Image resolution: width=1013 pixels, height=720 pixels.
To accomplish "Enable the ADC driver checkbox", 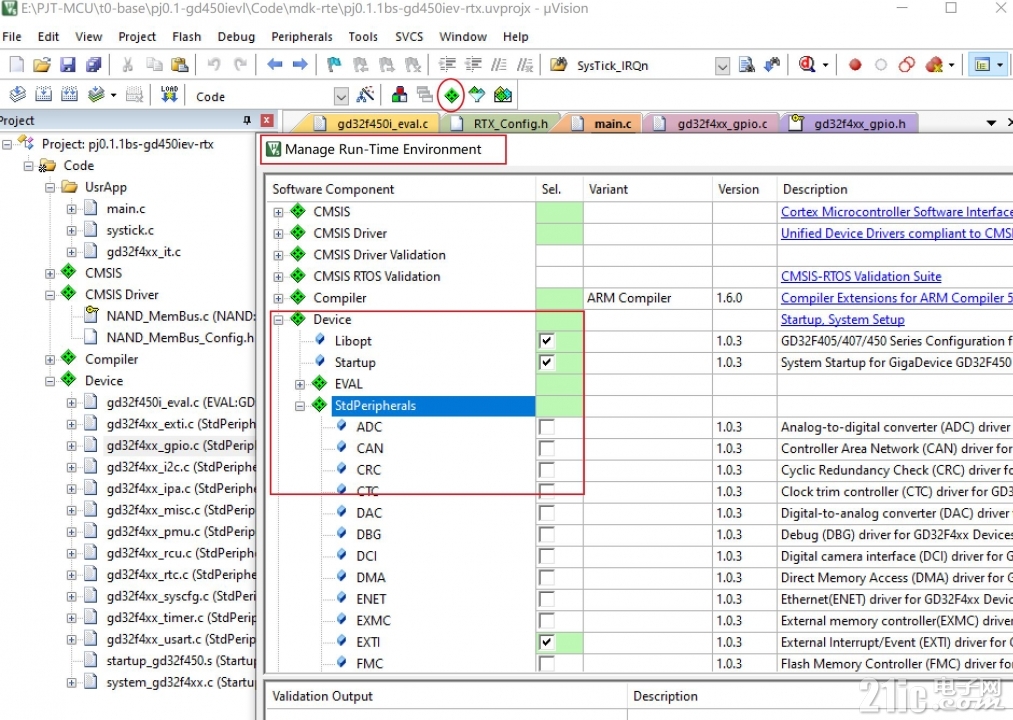I will 547,427.
